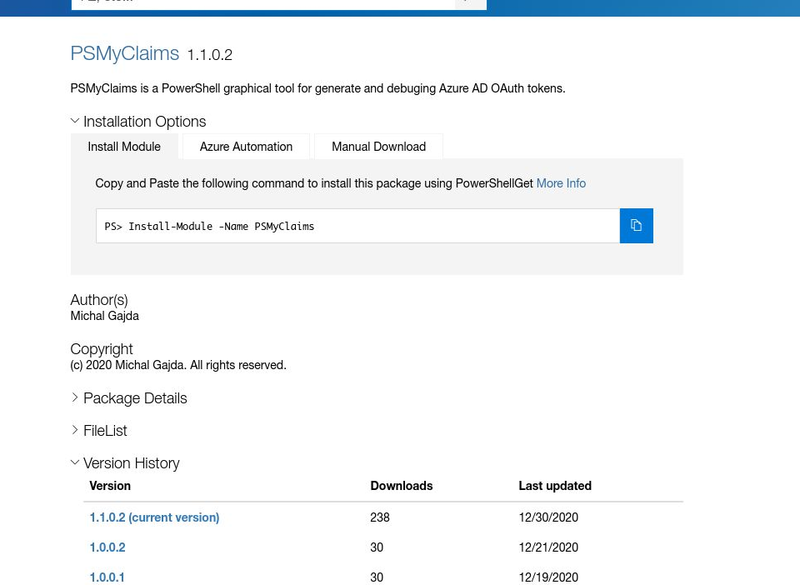Select the 12/21/2020 last updated date
The height and width of the screenshot is (585, 800).
pyautogui.click(x=548, y=547)
